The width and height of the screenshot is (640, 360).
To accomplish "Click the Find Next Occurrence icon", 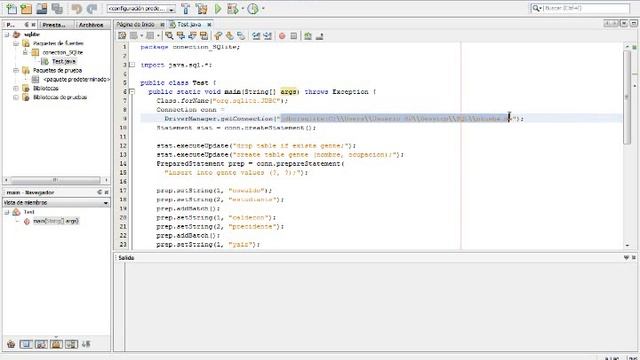I will click(x=192, y=36).
